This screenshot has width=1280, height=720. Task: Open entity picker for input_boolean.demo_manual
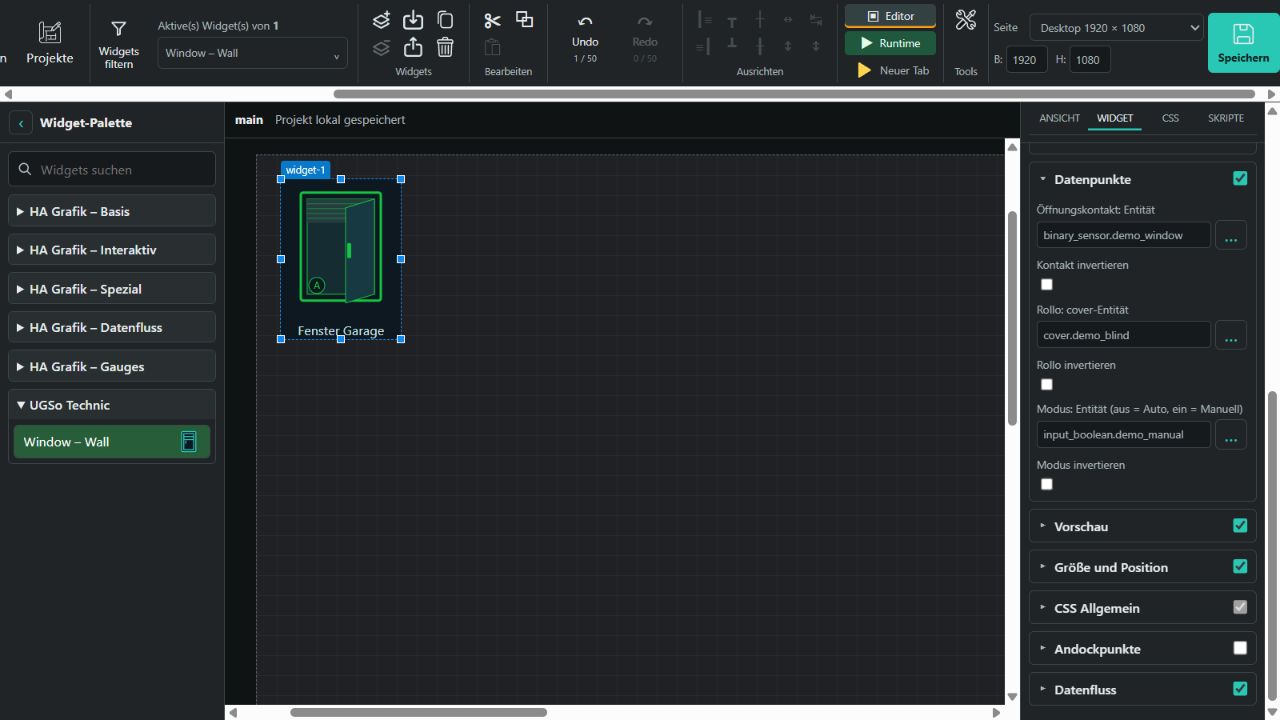pos(1230,434)
